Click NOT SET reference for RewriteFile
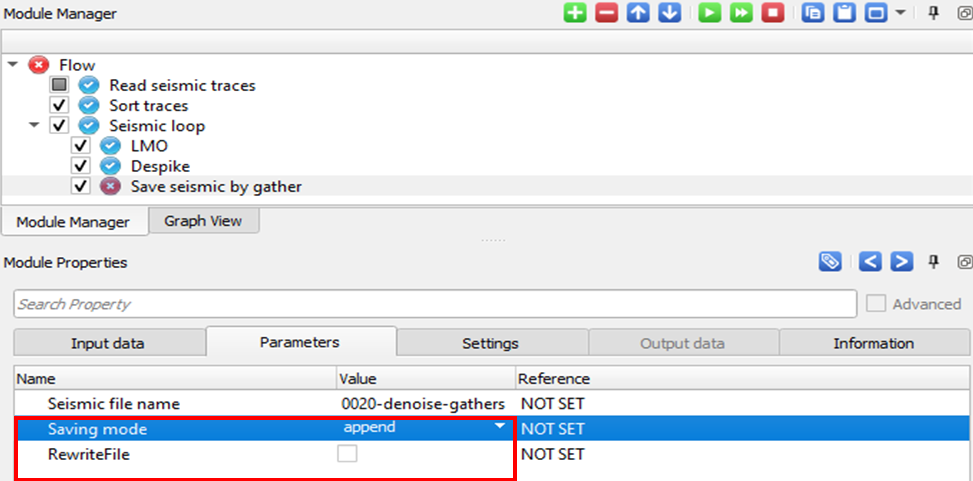 [552, 454]
